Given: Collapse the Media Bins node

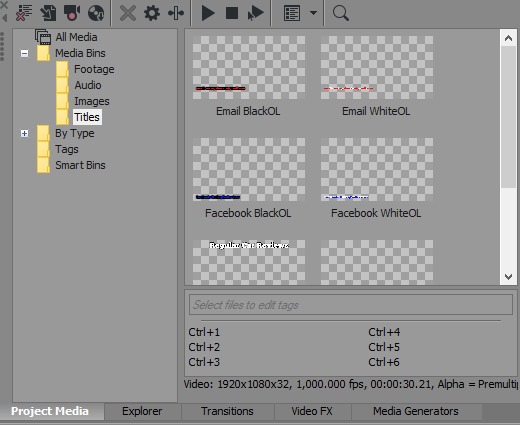Looking at the screenshot, I should coord(24,53).
